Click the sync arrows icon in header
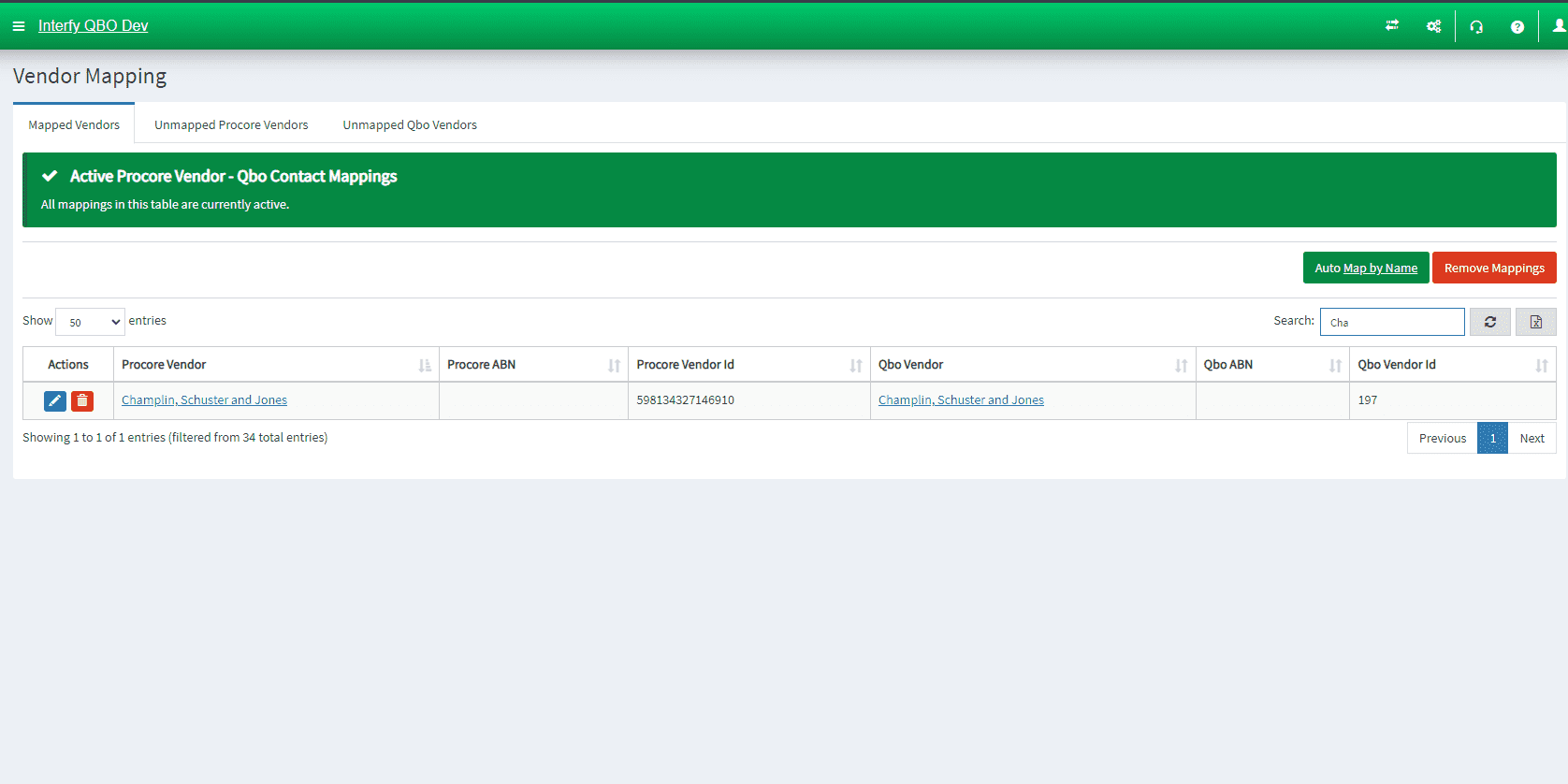This screenshot has height=784, width=1568. [1392, 26]
